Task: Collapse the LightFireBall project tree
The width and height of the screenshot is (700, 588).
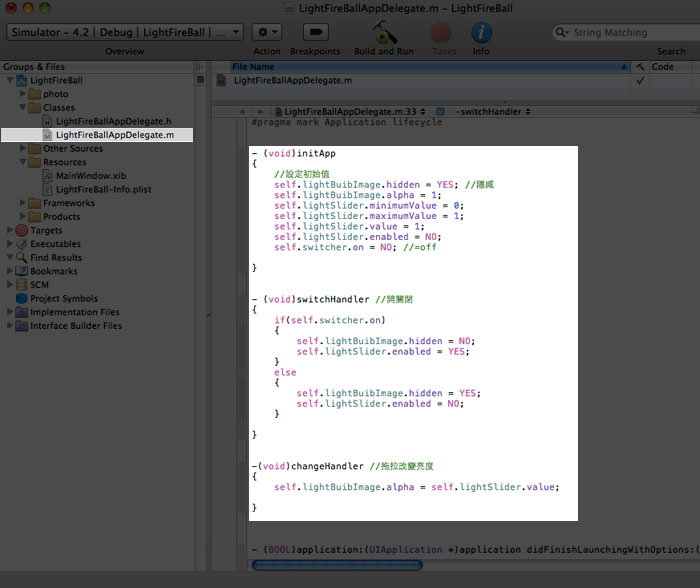Action: coord(10,80)
